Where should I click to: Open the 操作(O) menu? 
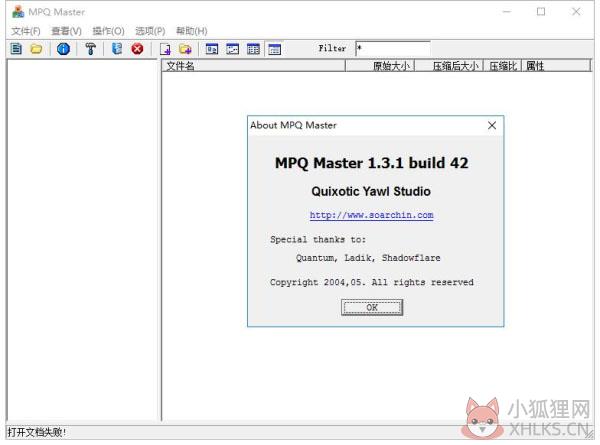click(x=108, y=31)
